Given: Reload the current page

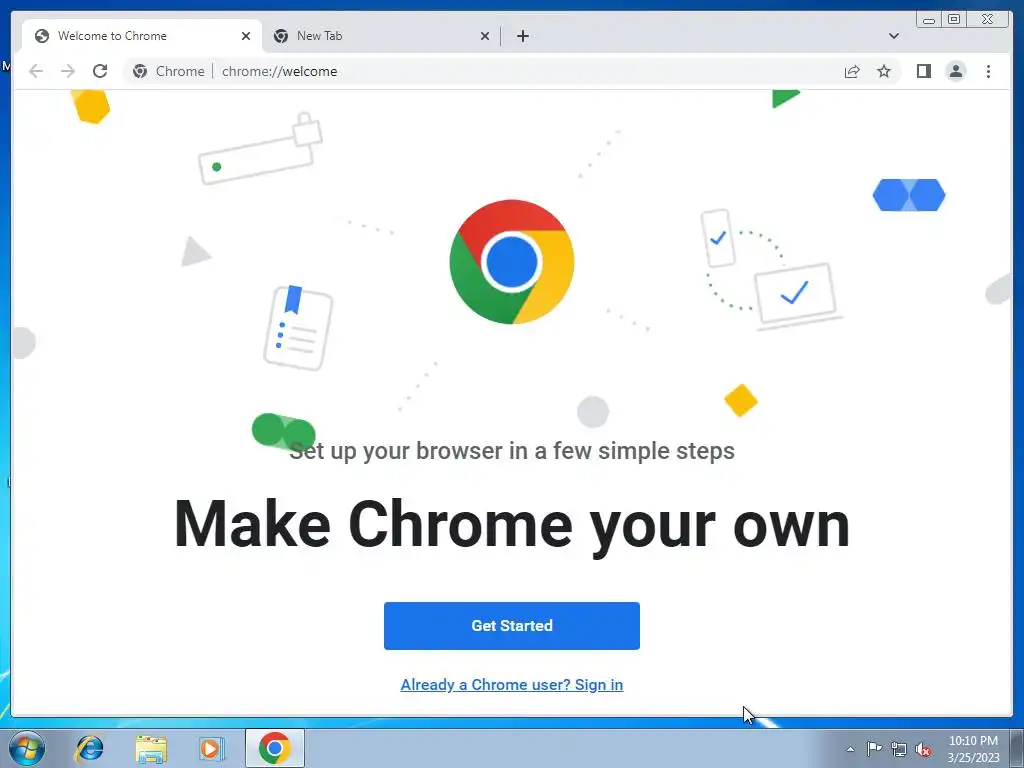Looking at the screenshot, I should click(100, 71).
